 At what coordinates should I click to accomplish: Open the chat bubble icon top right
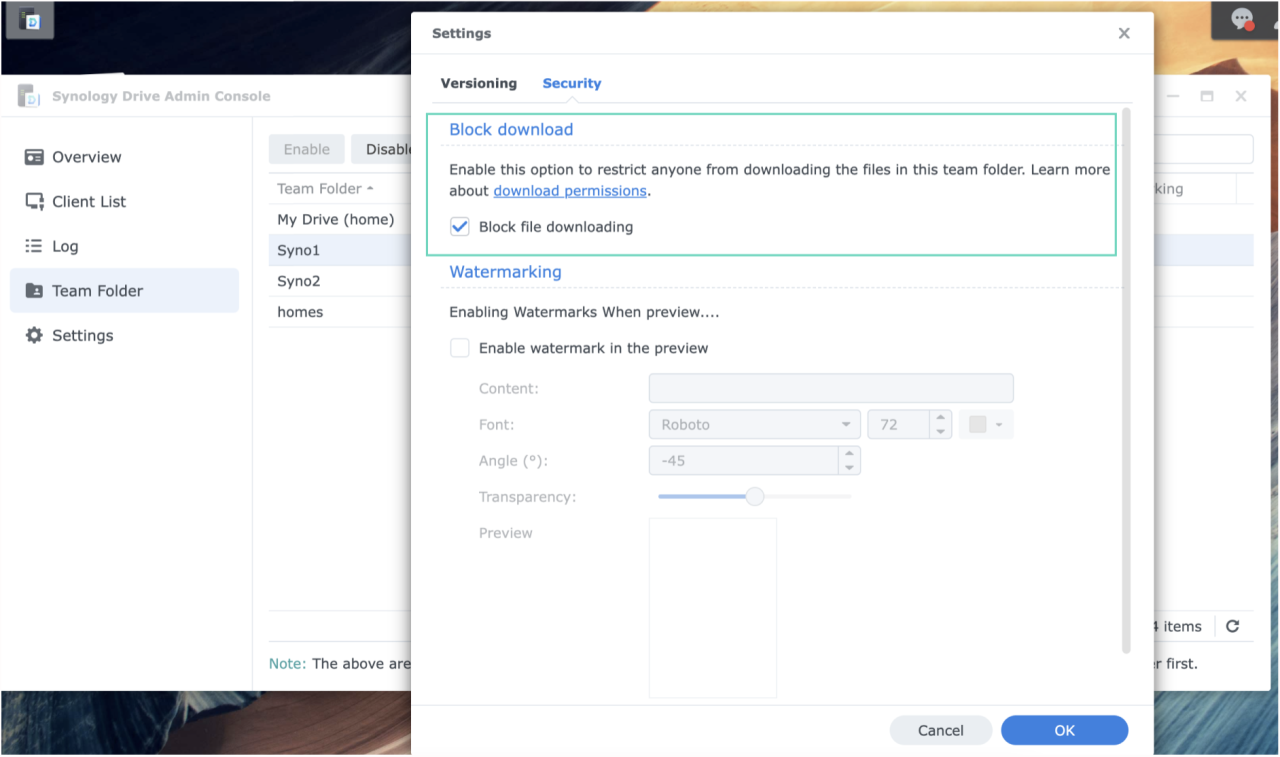click(x=1243, y=20)
